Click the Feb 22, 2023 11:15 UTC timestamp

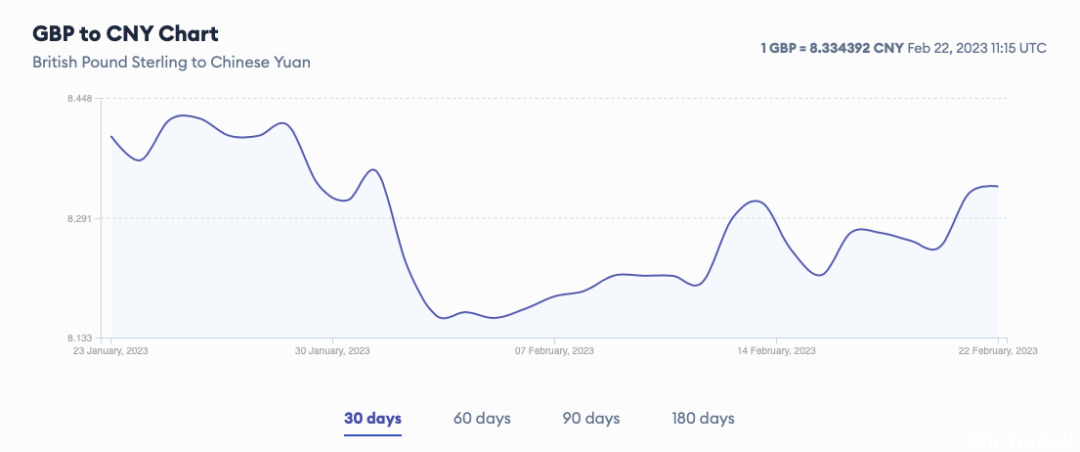(977, 48)
